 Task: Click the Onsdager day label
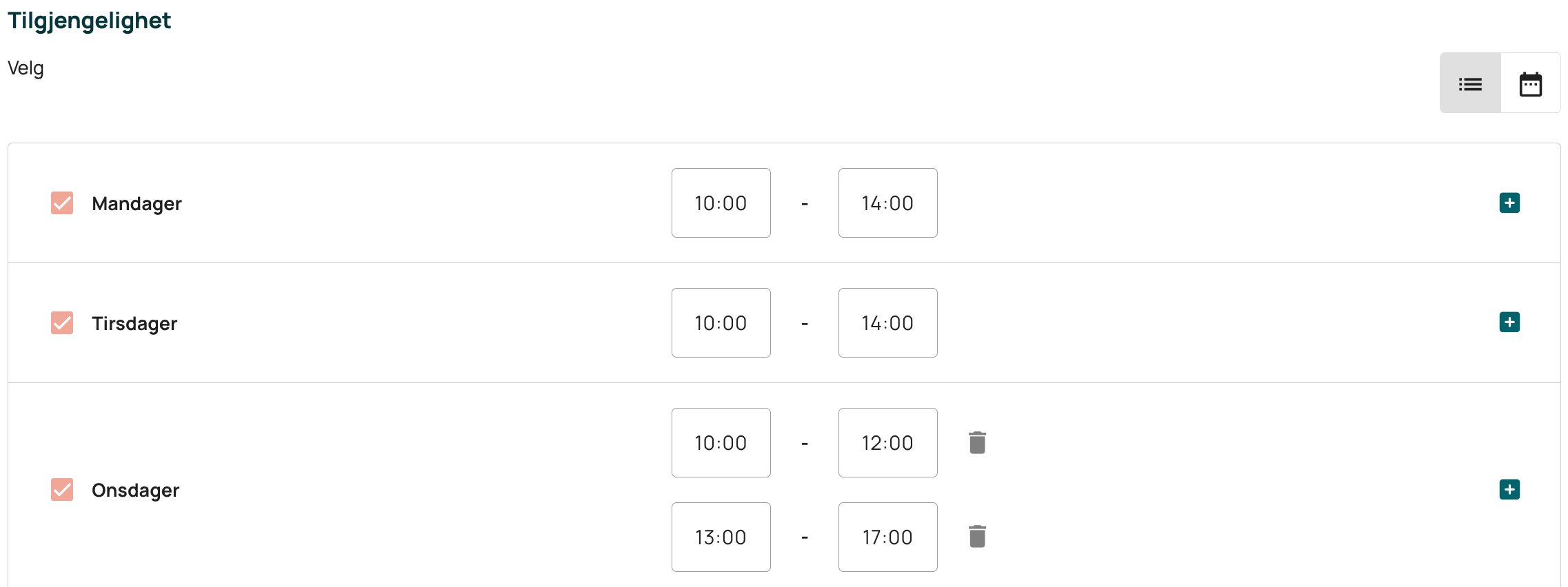click(135, 491)
